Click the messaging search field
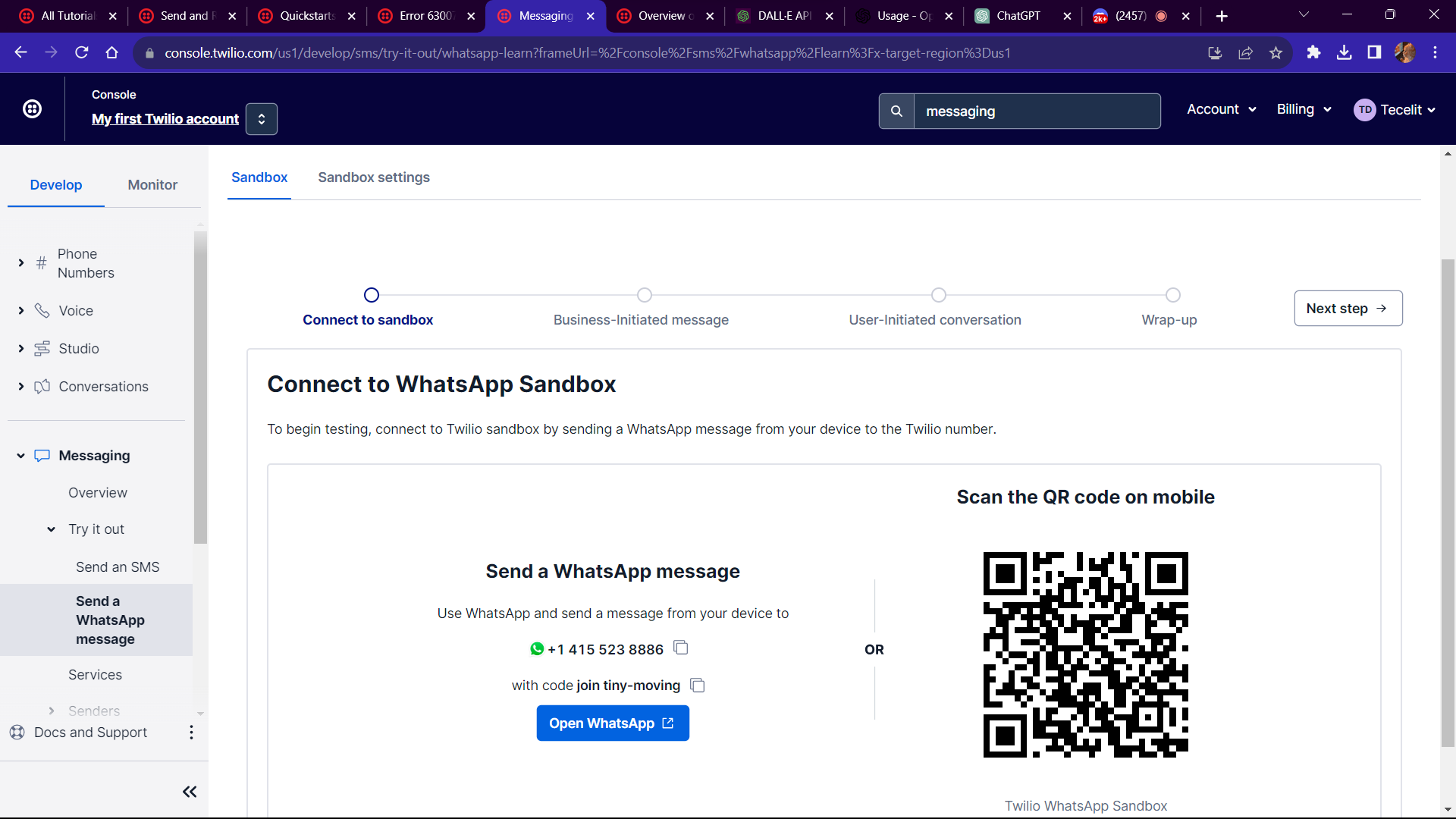The width and height of the screenshot is (1456, 819). coord(1036,111)
